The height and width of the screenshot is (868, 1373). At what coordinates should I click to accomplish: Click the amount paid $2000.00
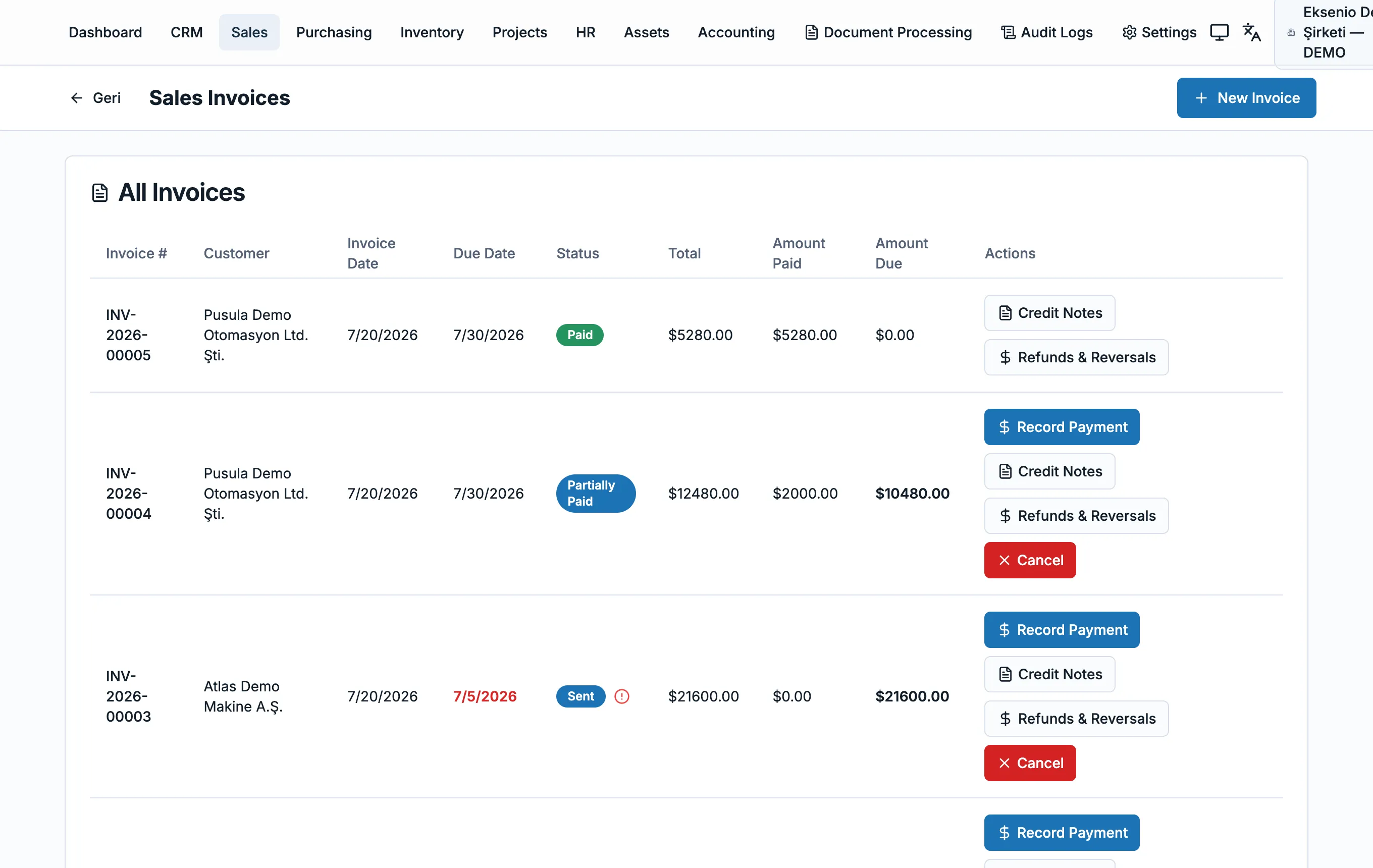tap(805, 494)
